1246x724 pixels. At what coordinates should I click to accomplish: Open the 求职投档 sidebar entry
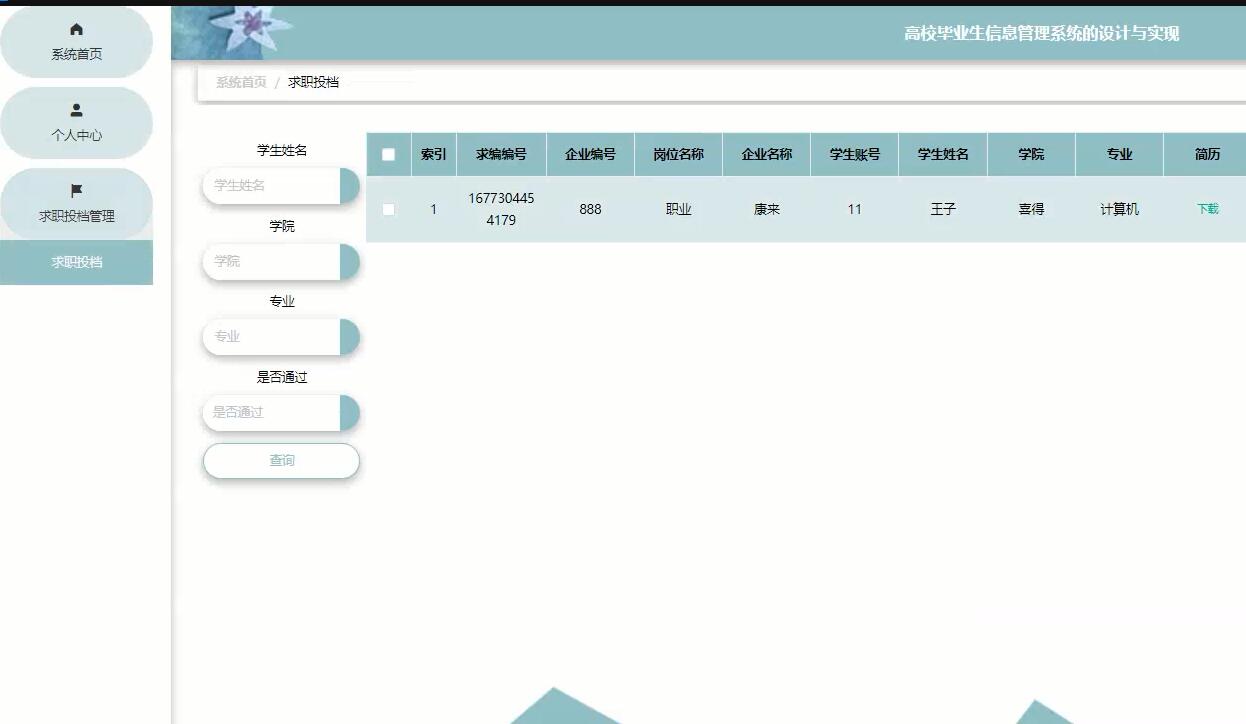pyautogui.click(x=77, y=261)
